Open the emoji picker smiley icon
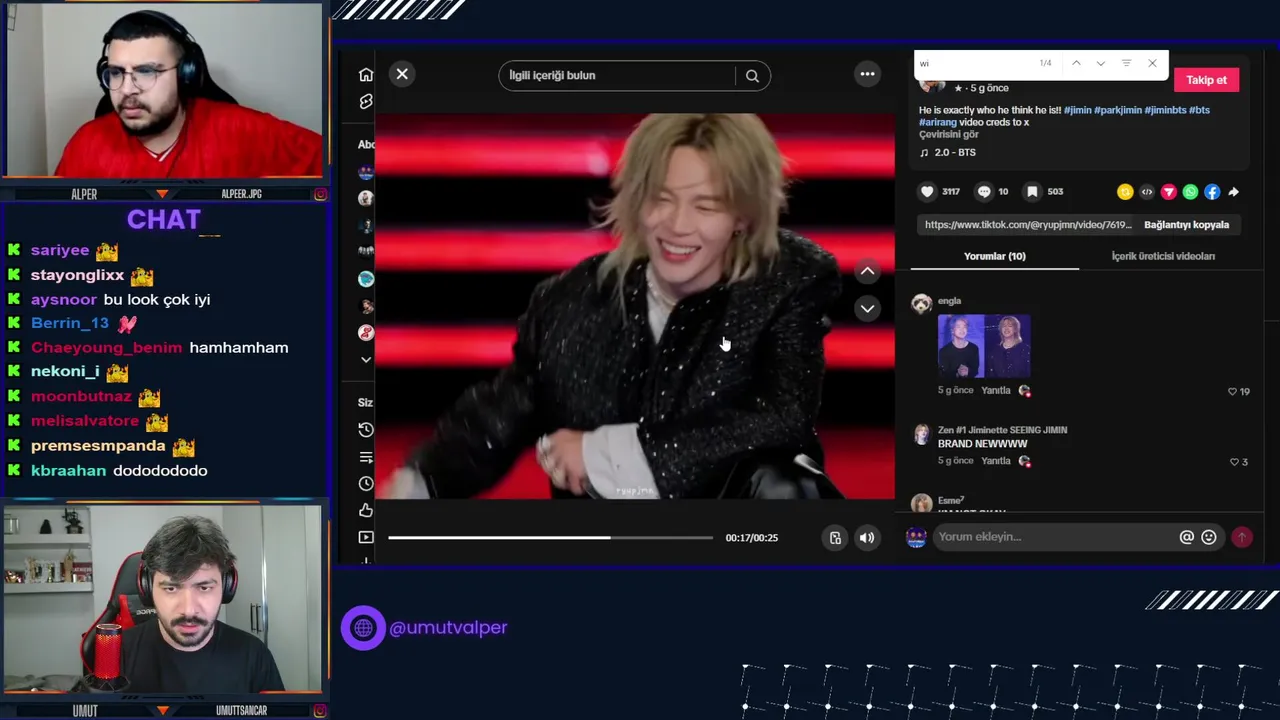Viewport: 1280px width, 720px height. click(1209, 537)
